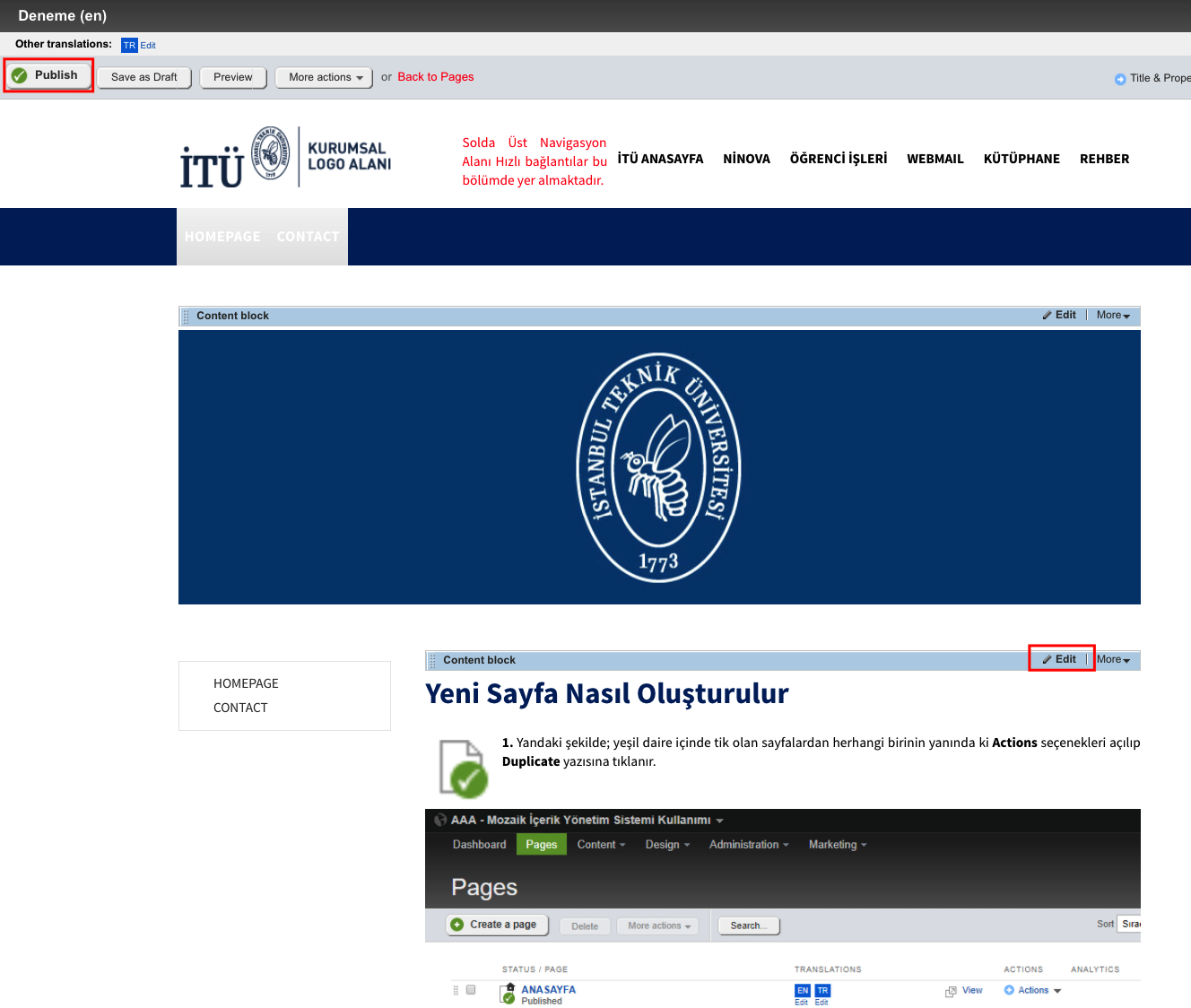1191x1008 pixels.
Task: Click the round university seal in the header logo
Action: [270, 152]
